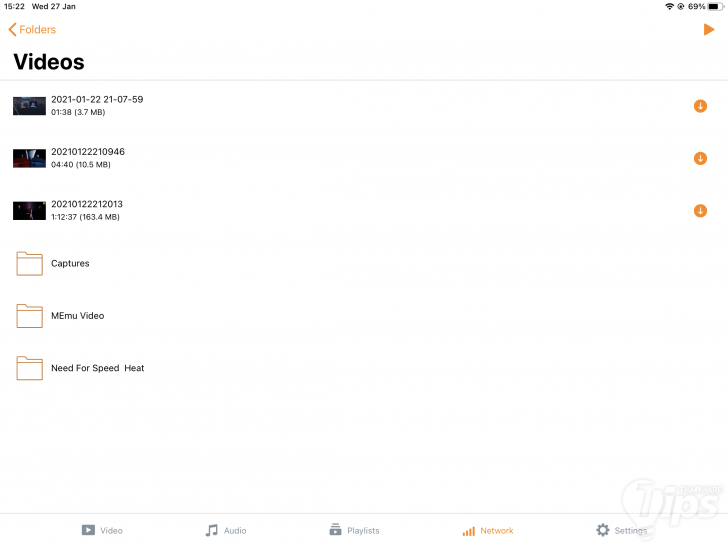Download the 2021-01-22 21-07-59 video

click(700, 106)
